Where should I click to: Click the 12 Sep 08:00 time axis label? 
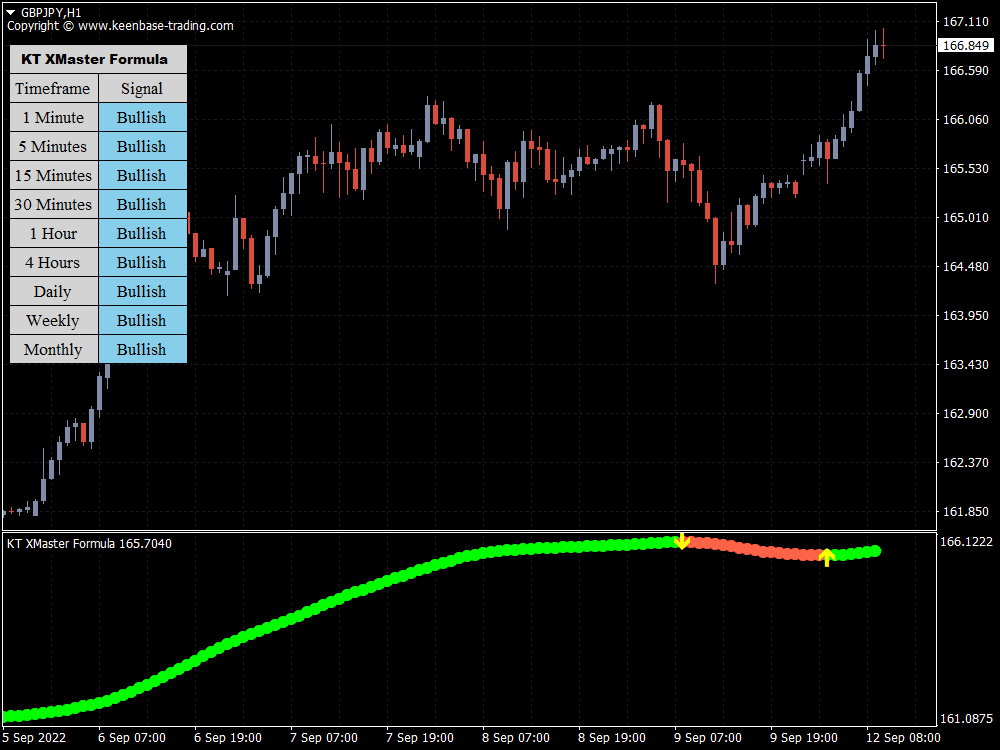point(903,737)
